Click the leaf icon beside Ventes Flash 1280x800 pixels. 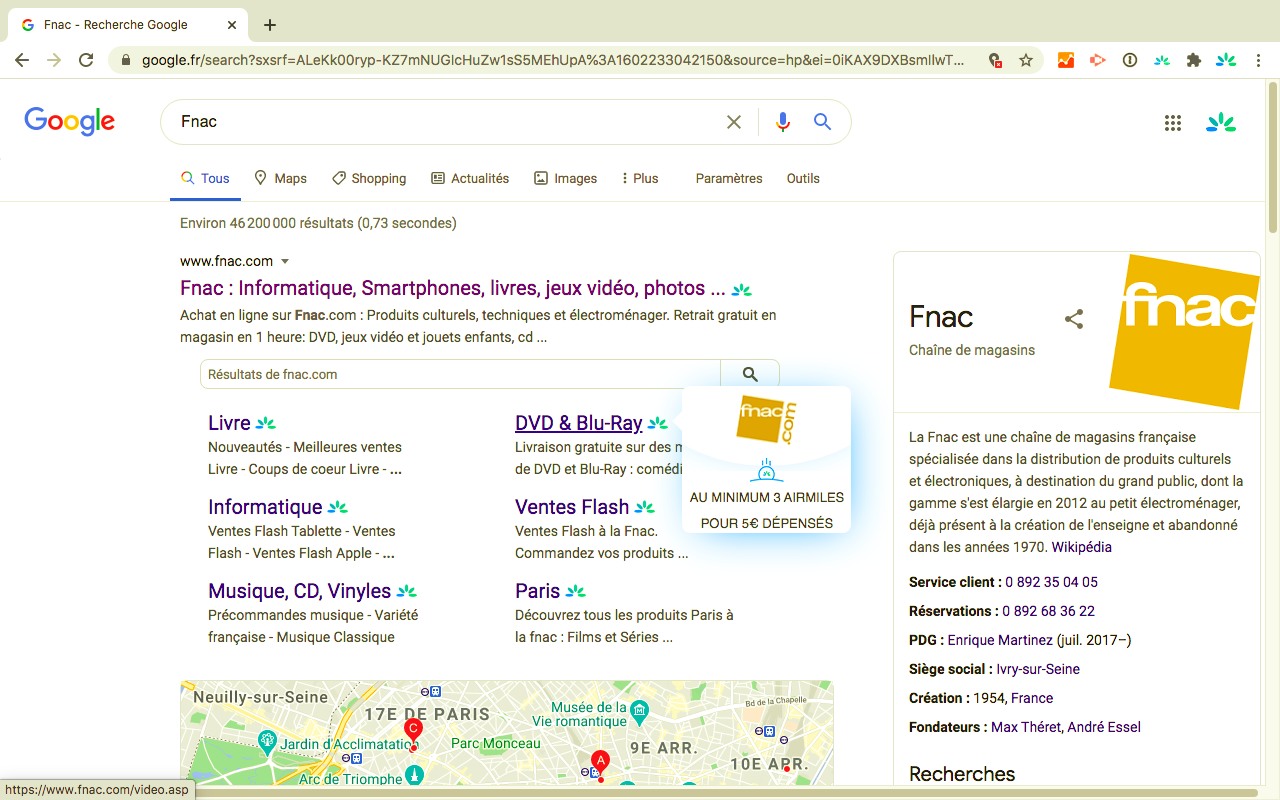[x=645, y=507]
